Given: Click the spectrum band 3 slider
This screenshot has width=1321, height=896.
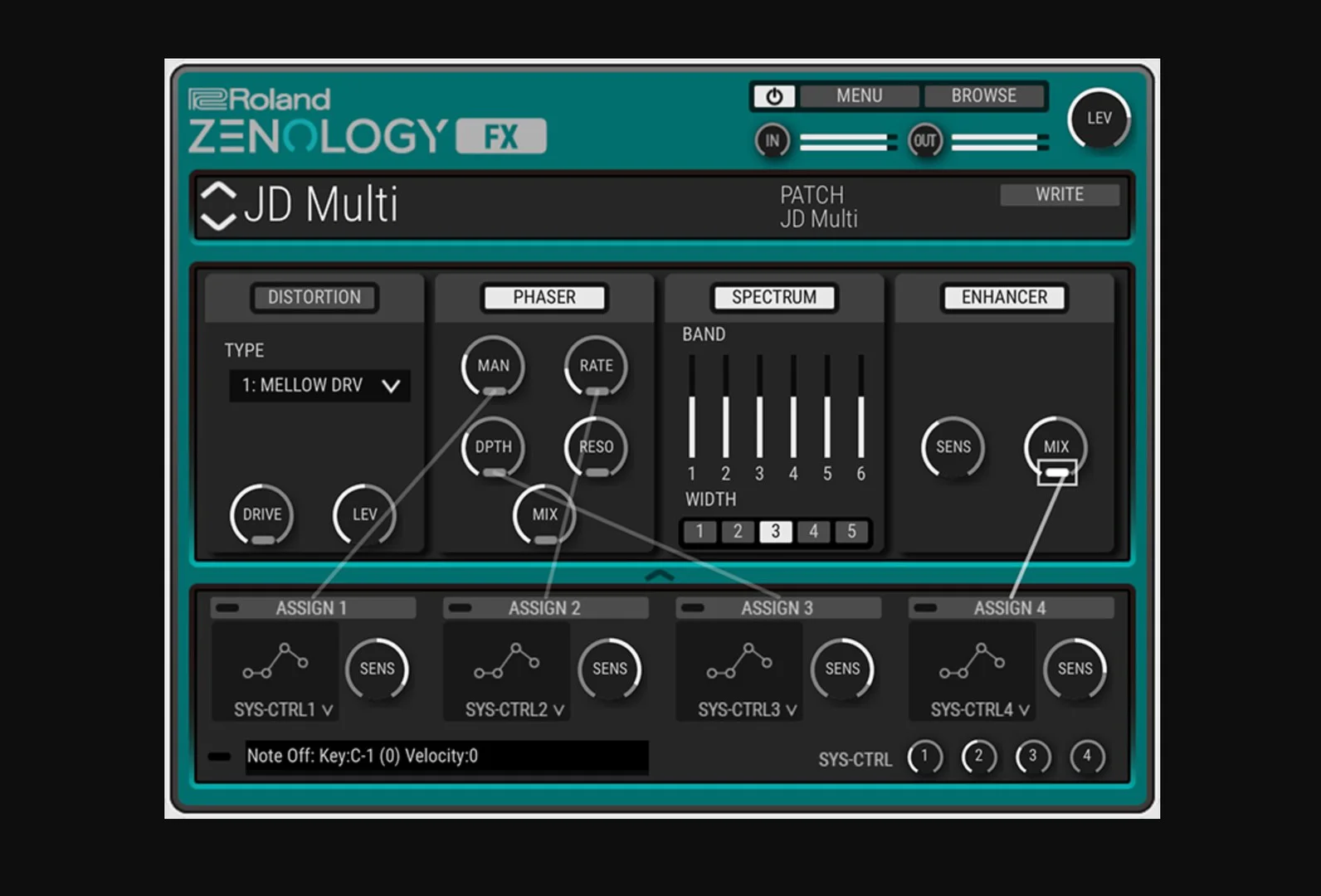Looking at the screenshot, I should (x=759, y=407).
